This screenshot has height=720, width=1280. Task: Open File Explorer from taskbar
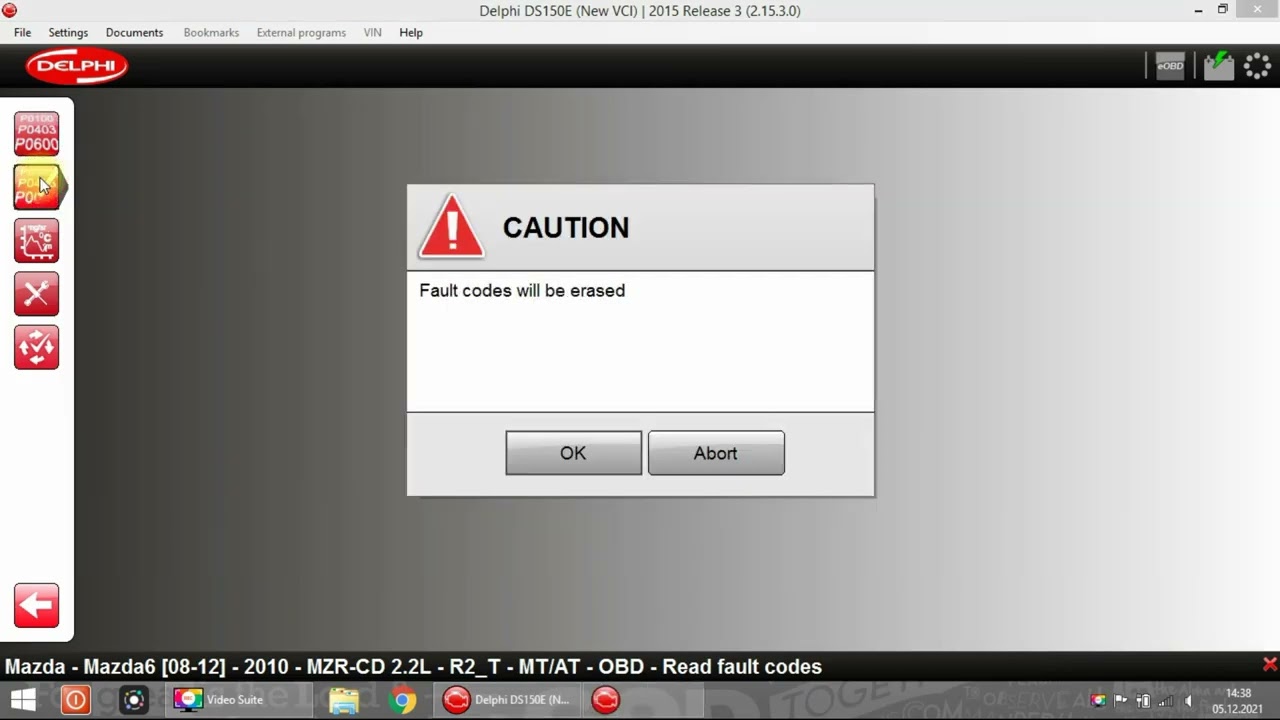(343, 700)
